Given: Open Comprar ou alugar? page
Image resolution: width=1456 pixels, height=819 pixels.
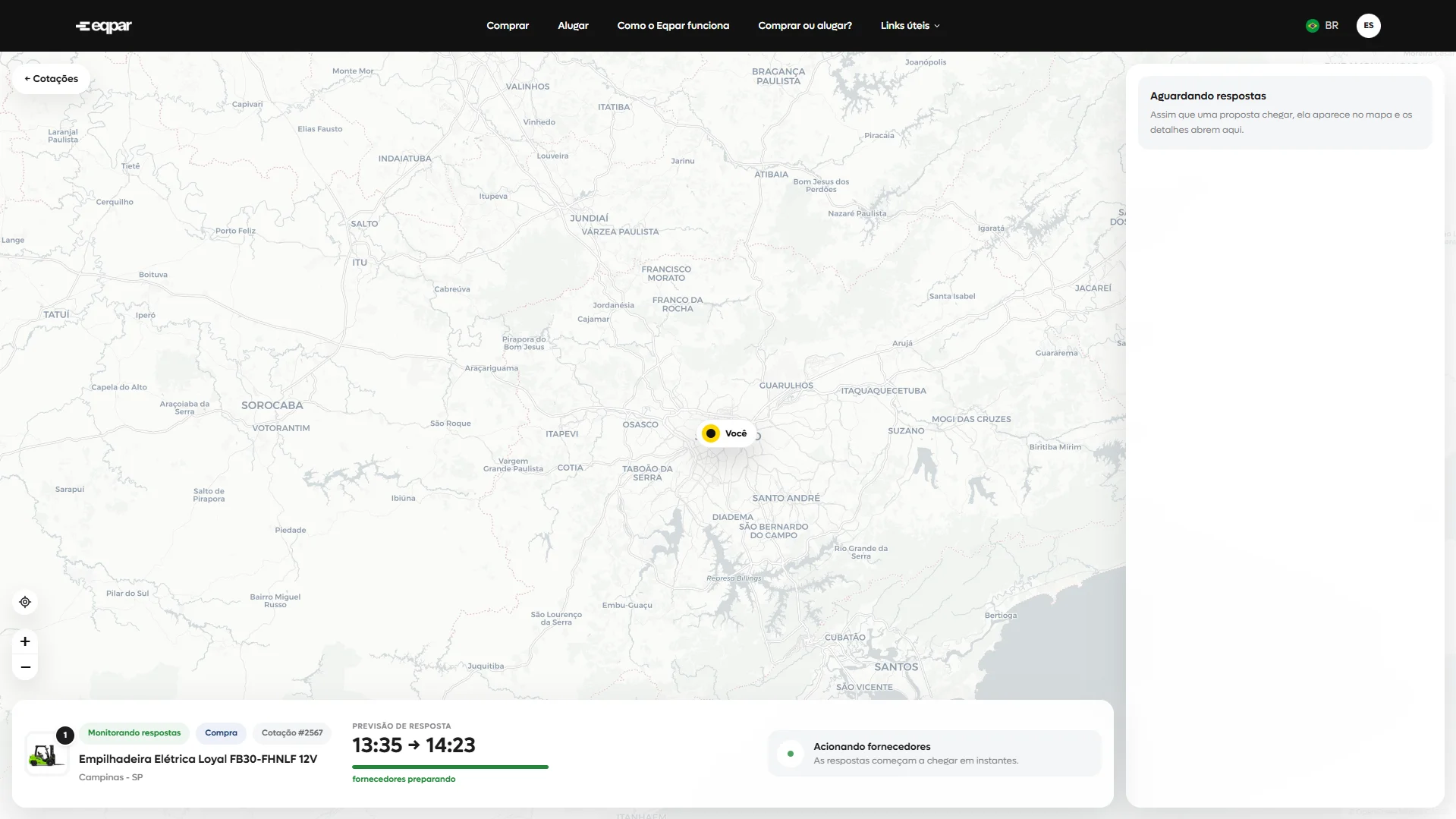Looking at the screenshot, I should pos(805,26).
